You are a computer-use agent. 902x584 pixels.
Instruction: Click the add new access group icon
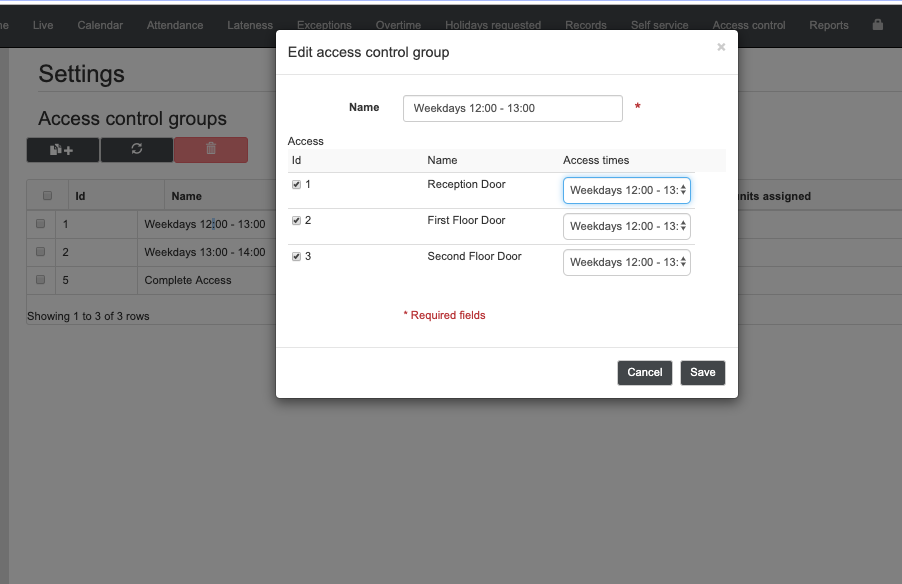62,149
